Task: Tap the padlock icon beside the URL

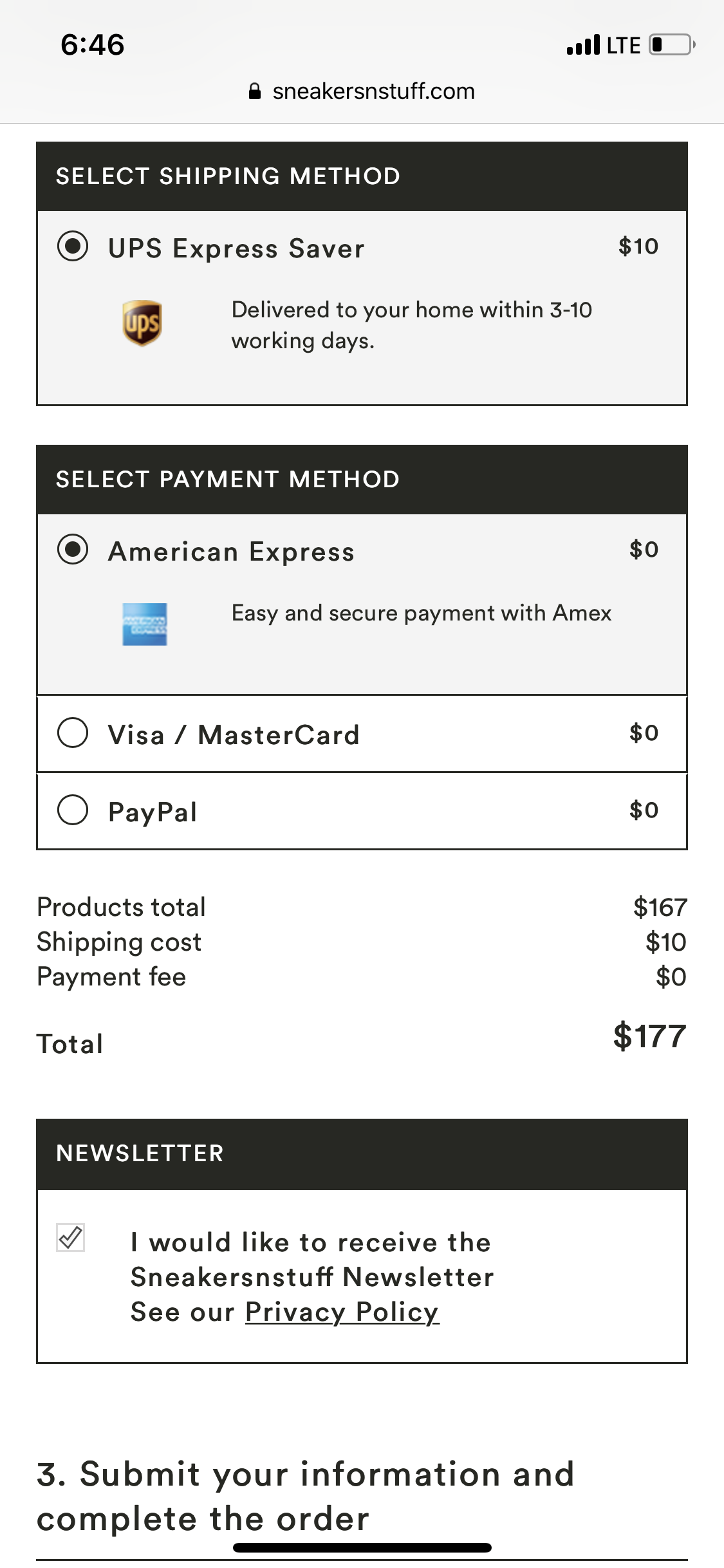Action: click(255, 91)
